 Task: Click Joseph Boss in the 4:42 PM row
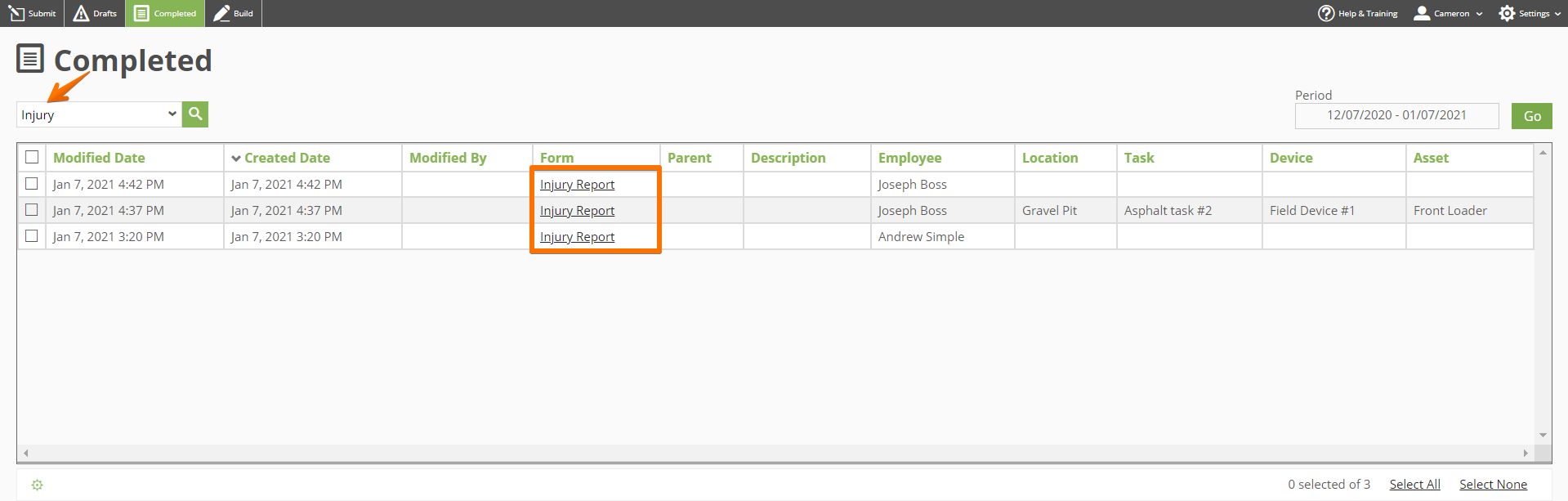pos(912,185)
